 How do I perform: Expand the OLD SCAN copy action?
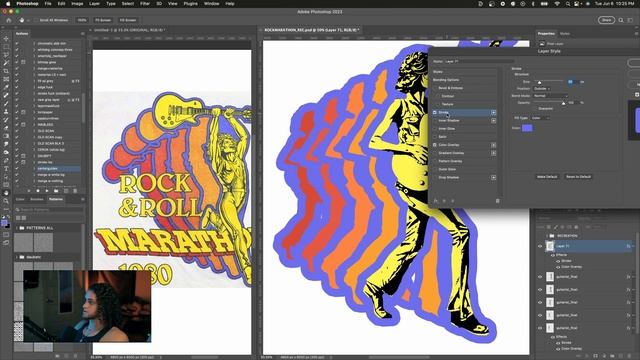click(34, 137)
